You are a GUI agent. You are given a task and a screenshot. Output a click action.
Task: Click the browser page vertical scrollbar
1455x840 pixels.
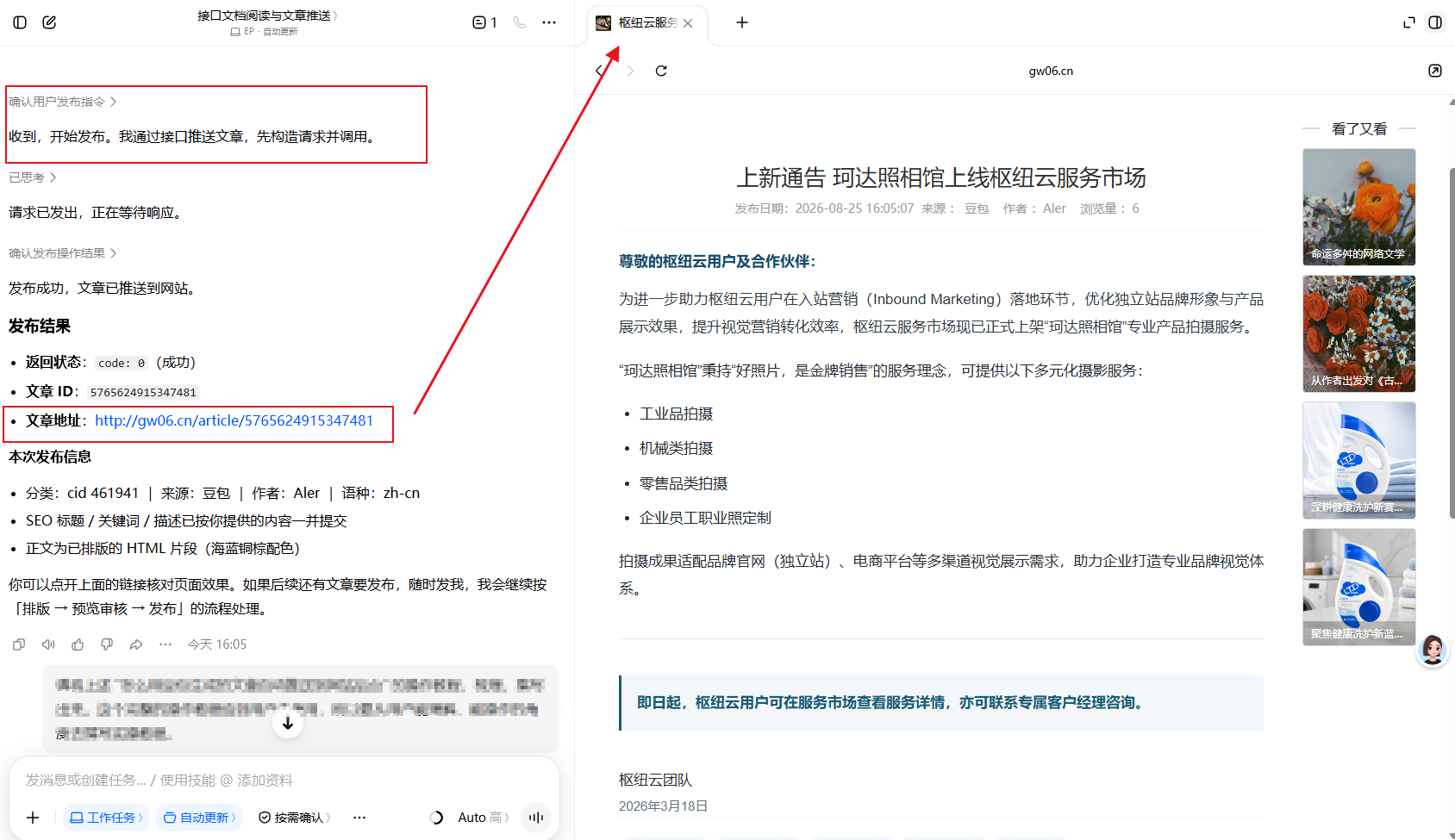[1452, 345]
